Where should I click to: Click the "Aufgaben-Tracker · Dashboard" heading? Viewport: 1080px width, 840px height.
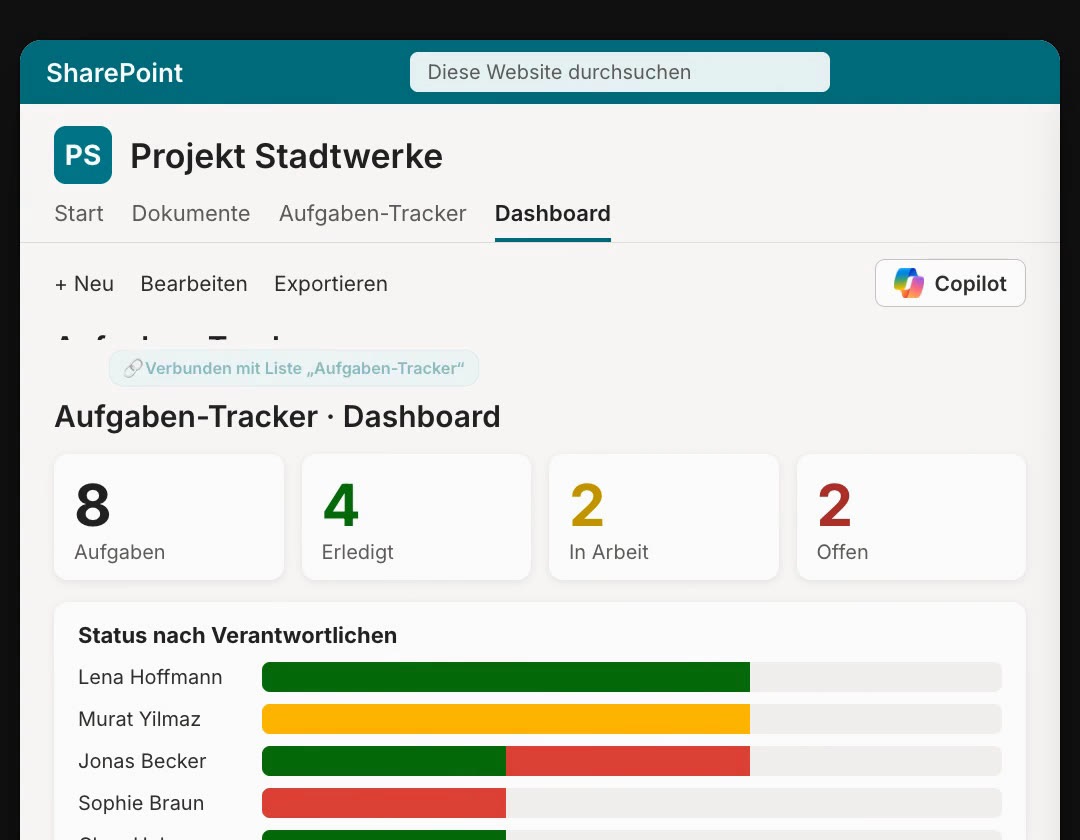(278, 417)
